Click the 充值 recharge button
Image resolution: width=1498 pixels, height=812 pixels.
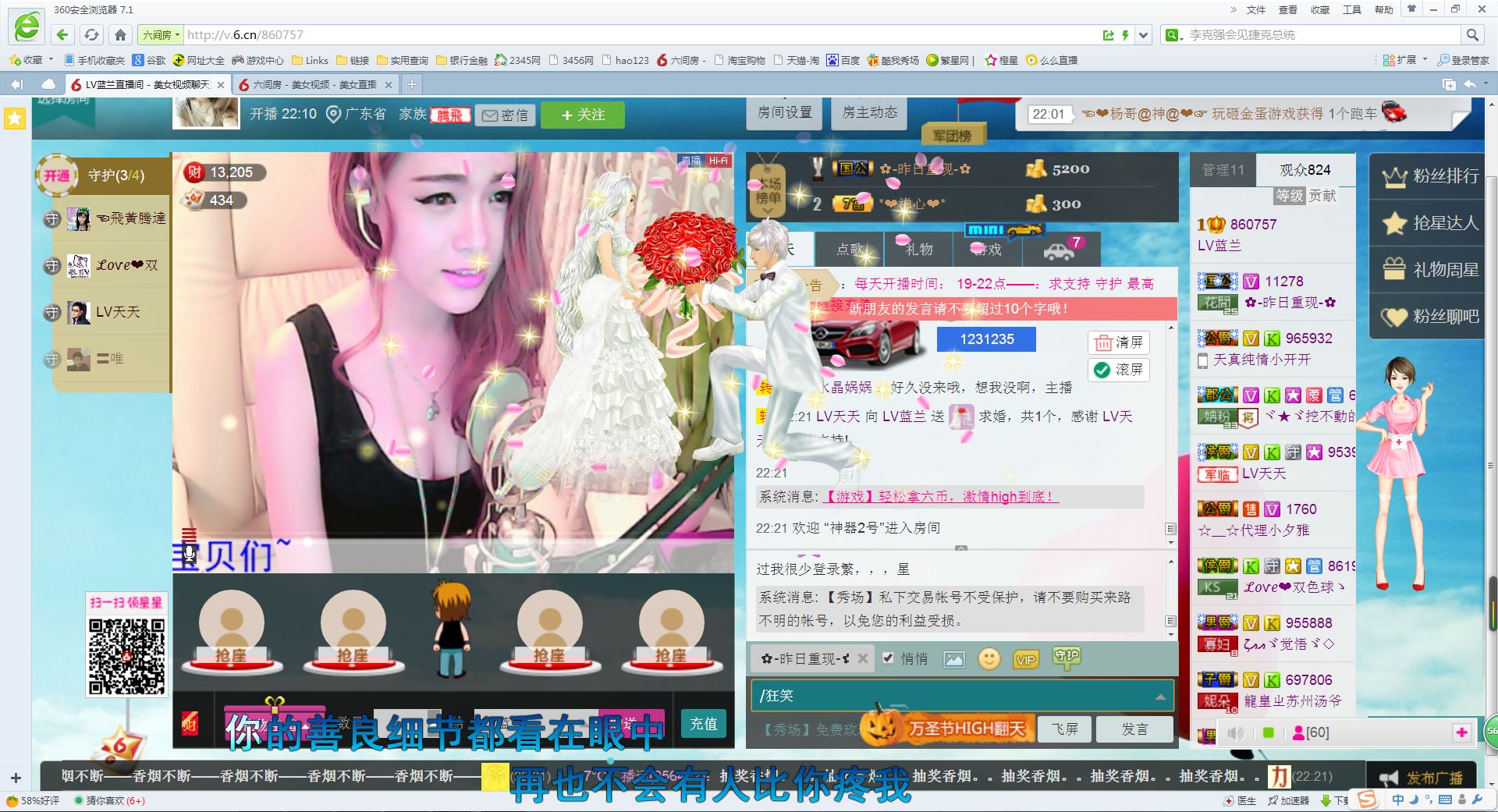pyautogui.click(x=703, y=724)
